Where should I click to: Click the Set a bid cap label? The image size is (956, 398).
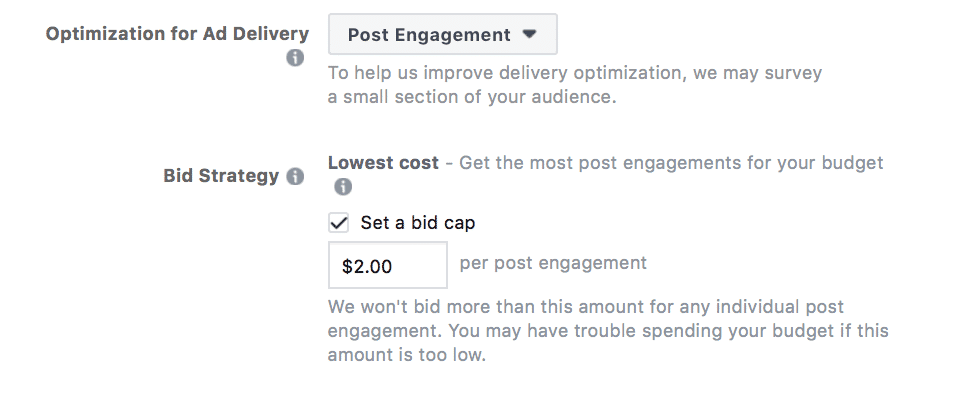(418, 223)
